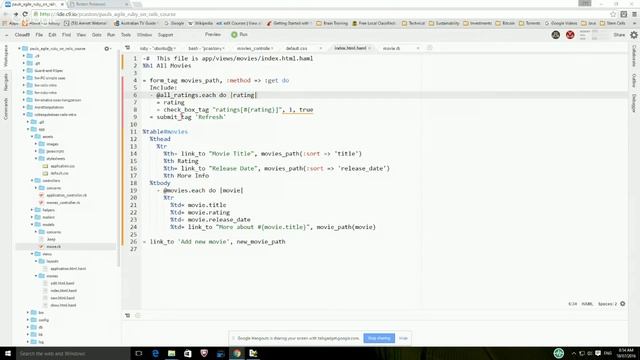Collapse the stylesheets folder
The width and height of the screenshot is (640, 360).
[x=36, y=159]
